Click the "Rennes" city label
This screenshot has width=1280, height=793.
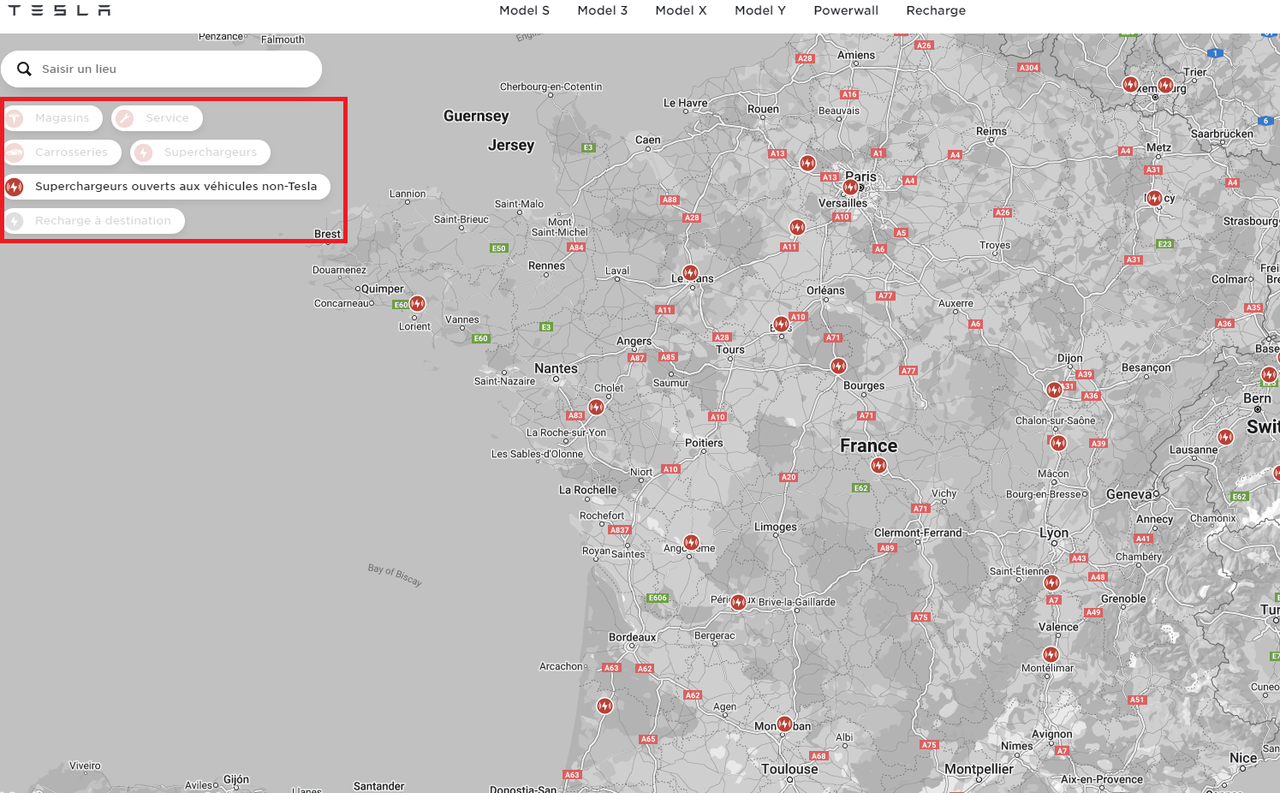[x=547, y=266]
